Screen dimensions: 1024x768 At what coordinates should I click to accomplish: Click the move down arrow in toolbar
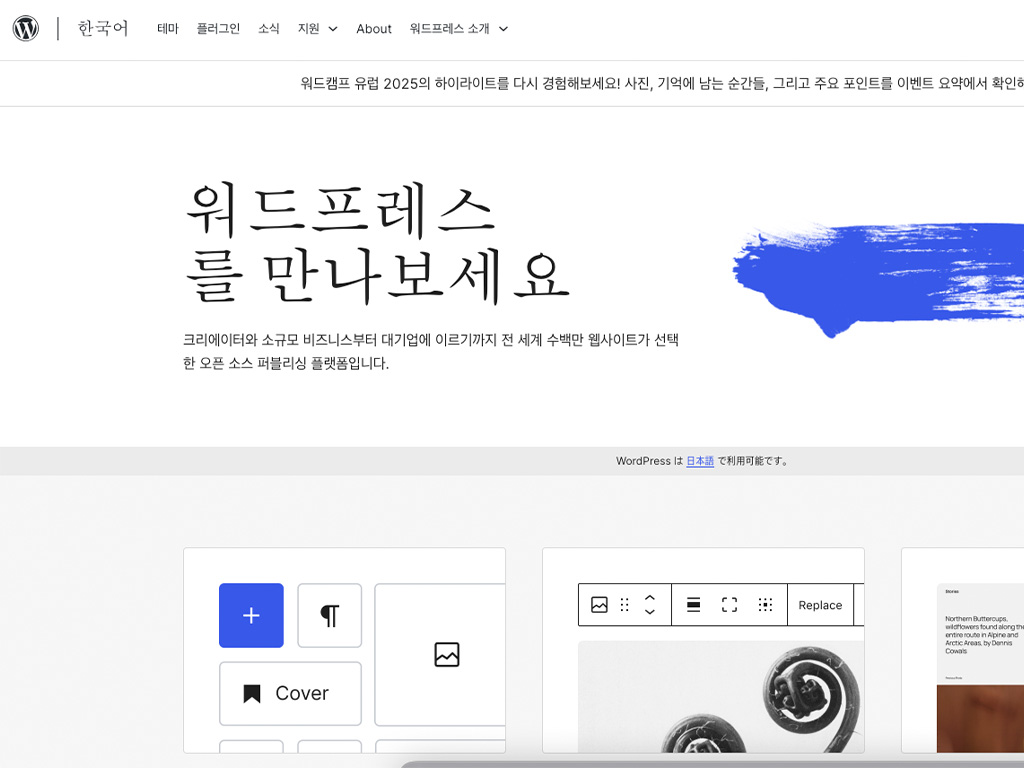[x=650, y=612]
